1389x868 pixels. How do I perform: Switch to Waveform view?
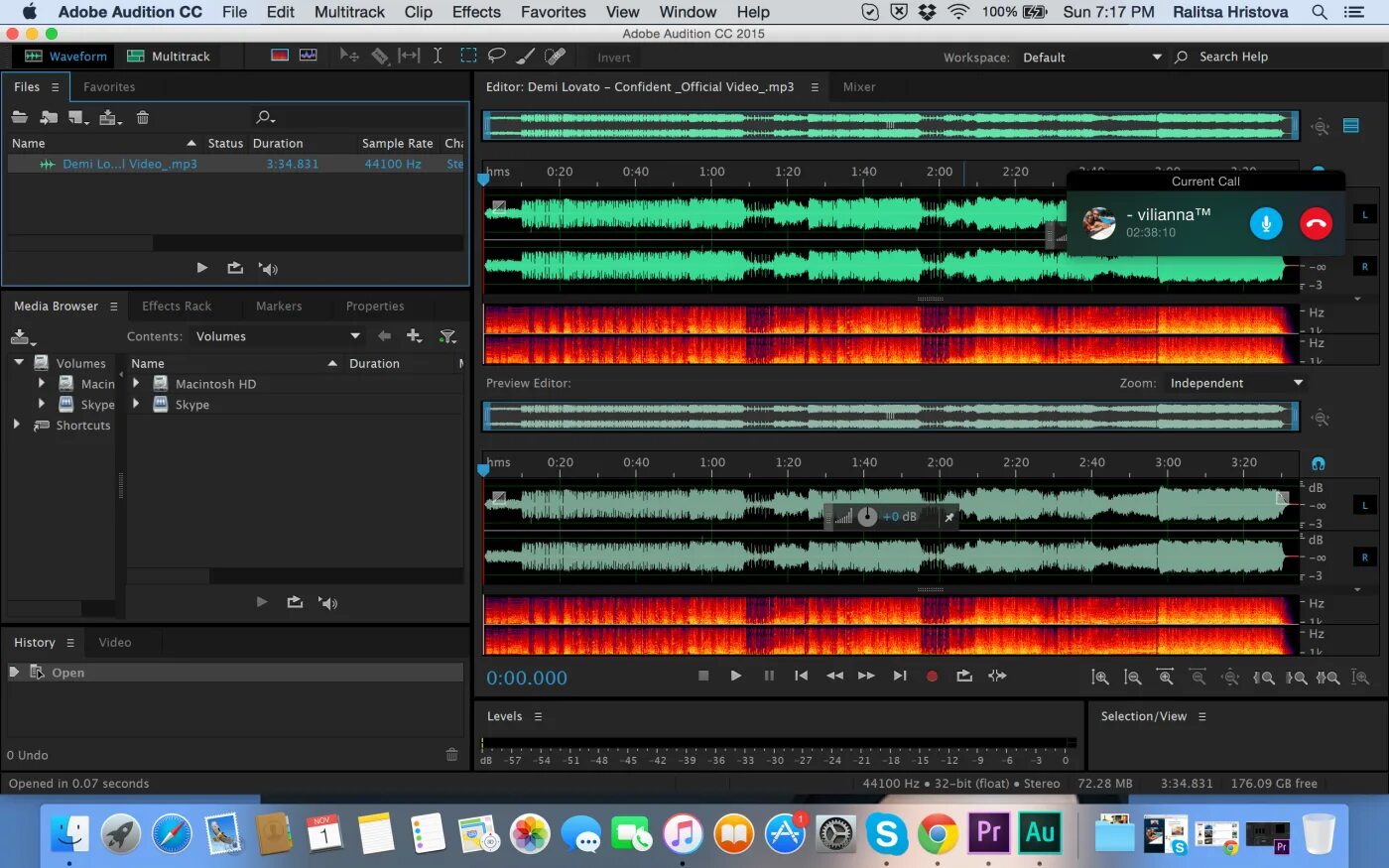(65, 56)
